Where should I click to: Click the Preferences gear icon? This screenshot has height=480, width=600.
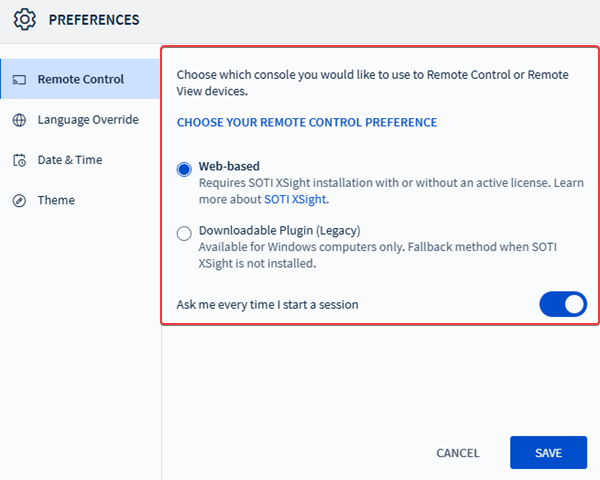25,19
